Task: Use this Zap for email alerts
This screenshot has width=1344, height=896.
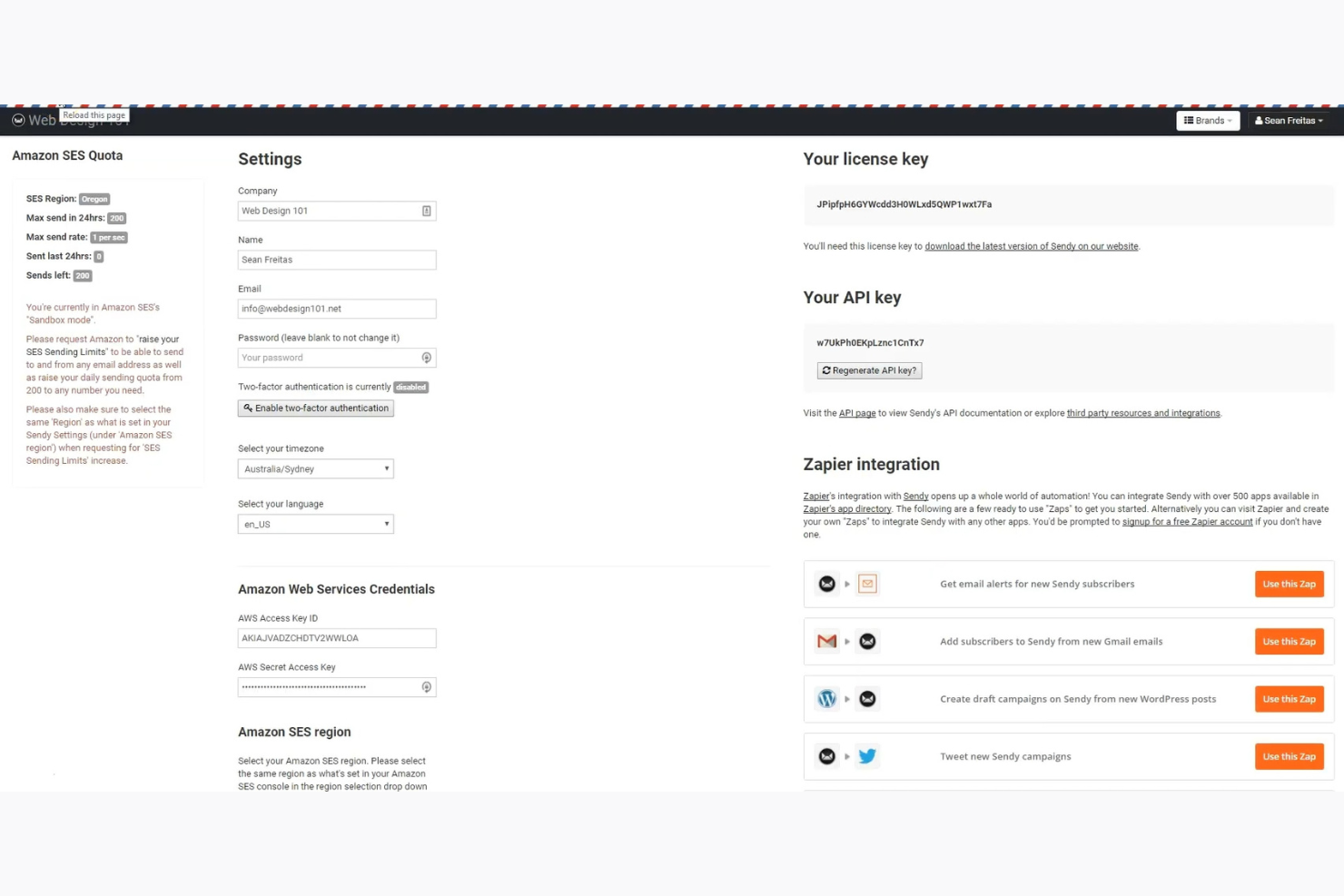Action: click(1290, 584)
